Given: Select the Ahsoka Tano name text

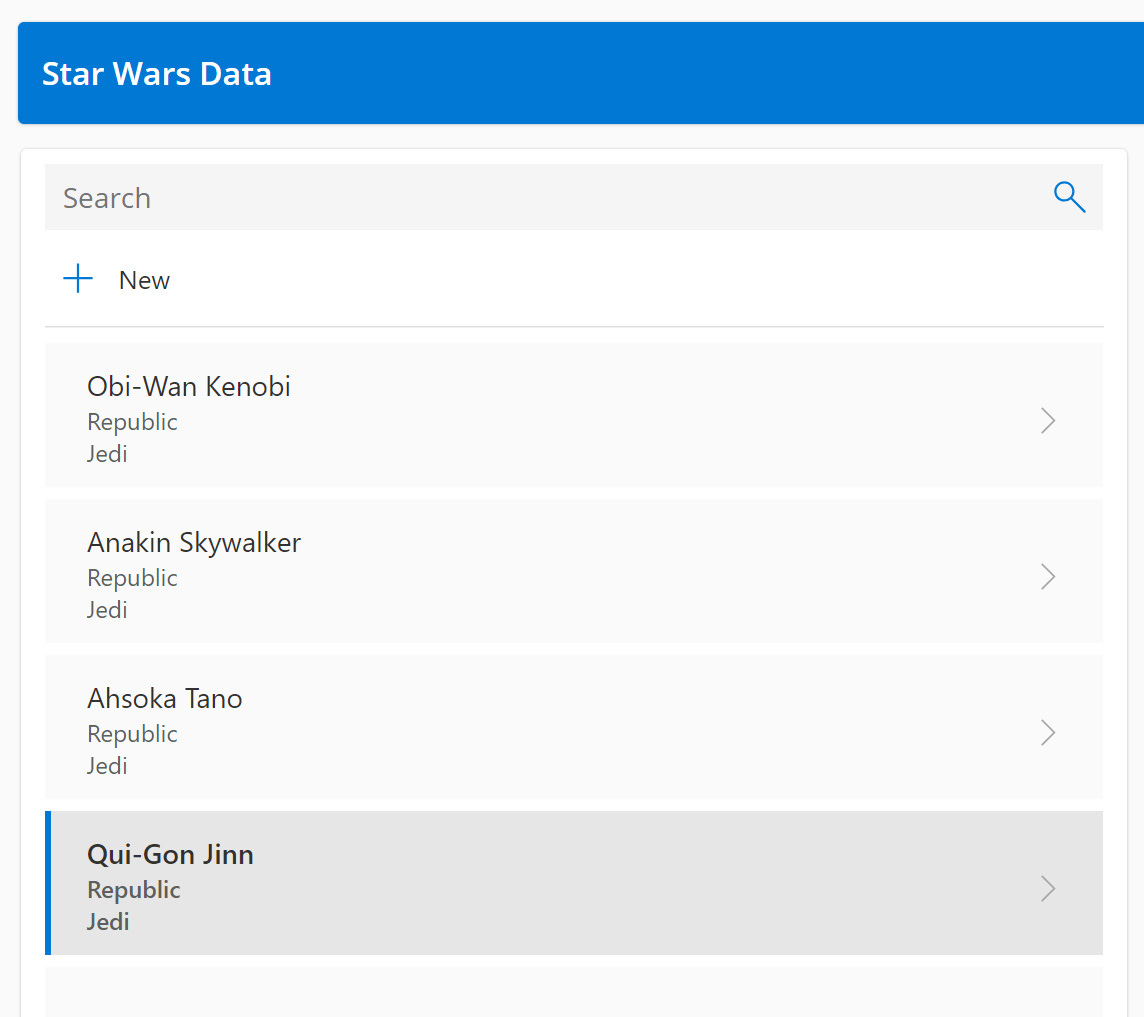Looking at the screenshot, I should click(165, 699).
